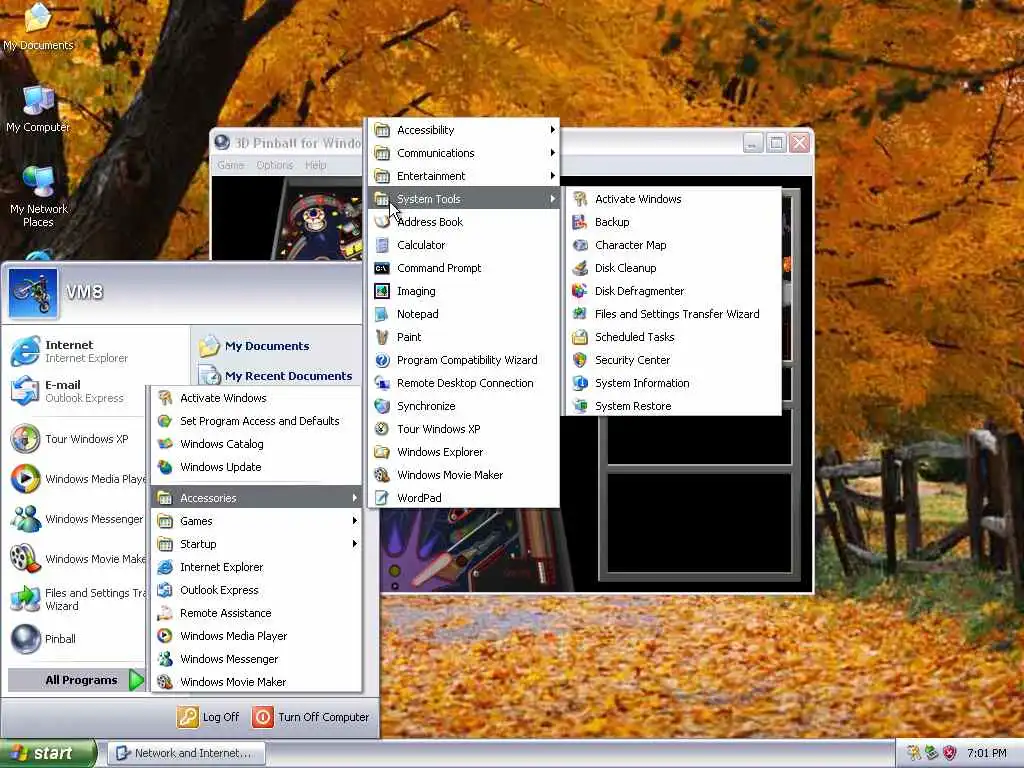The image size is (1024, 768).
Task: Click the Remote Desktop Connection icon
Action: [382, 383]
